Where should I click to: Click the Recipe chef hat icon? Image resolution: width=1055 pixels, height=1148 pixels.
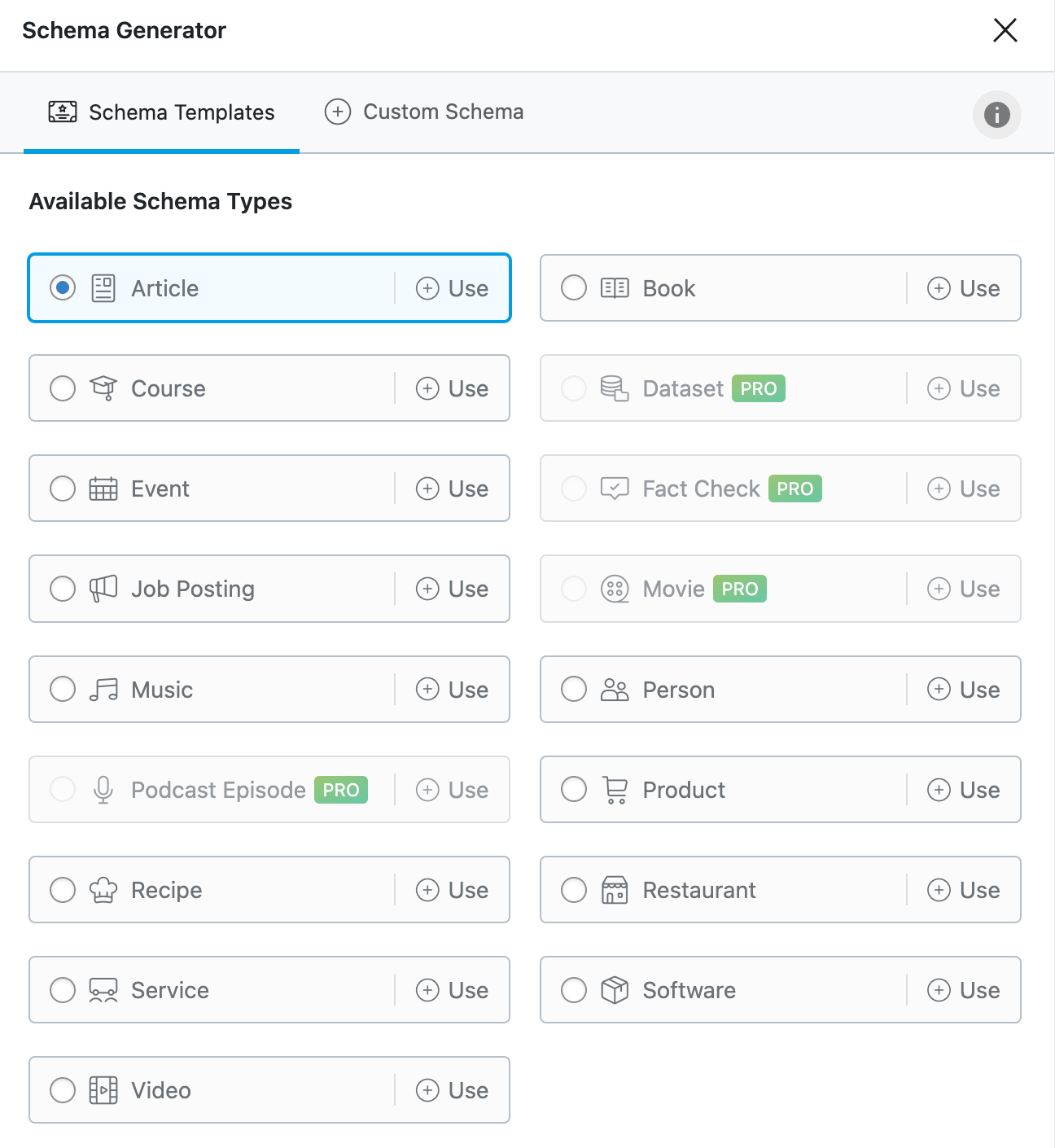pyautogui.click(x=103, y=890)
